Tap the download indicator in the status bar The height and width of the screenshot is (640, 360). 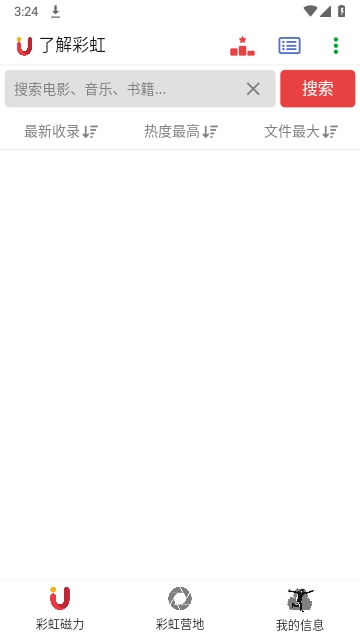point(56,12)
